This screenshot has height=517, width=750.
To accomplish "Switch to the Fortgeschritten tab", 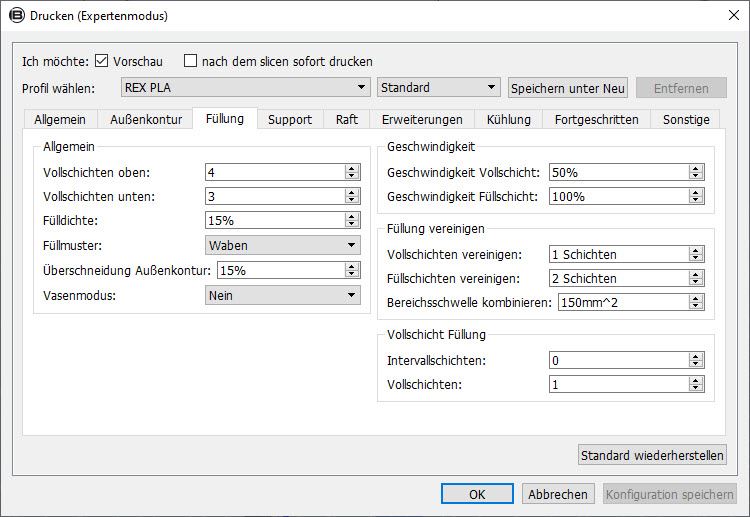I will 596,120.
